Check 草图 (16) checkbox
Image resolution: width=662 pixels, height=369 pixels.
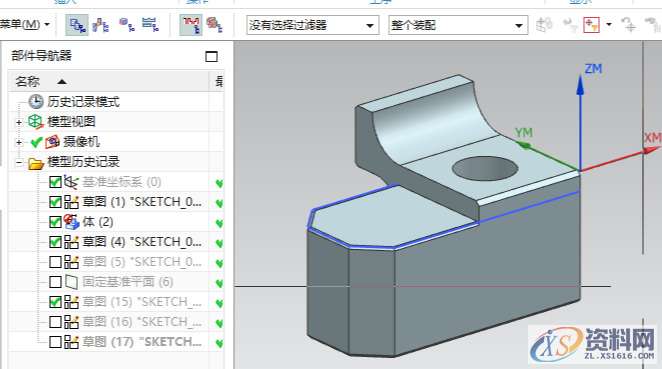click(55, 322)
